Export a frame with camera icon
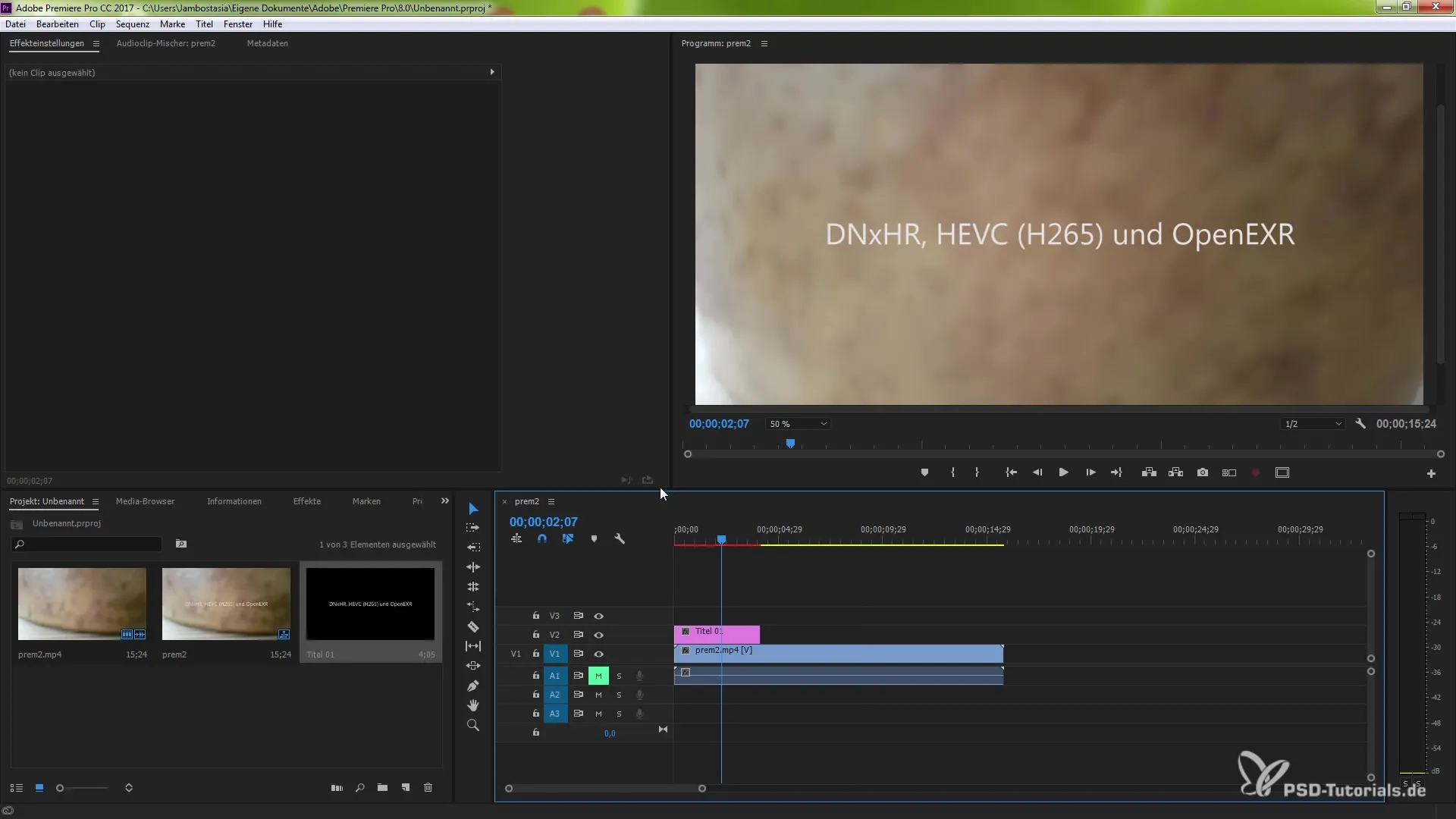This screenshot has width=1456, height=819. [x=1203, y=472]
